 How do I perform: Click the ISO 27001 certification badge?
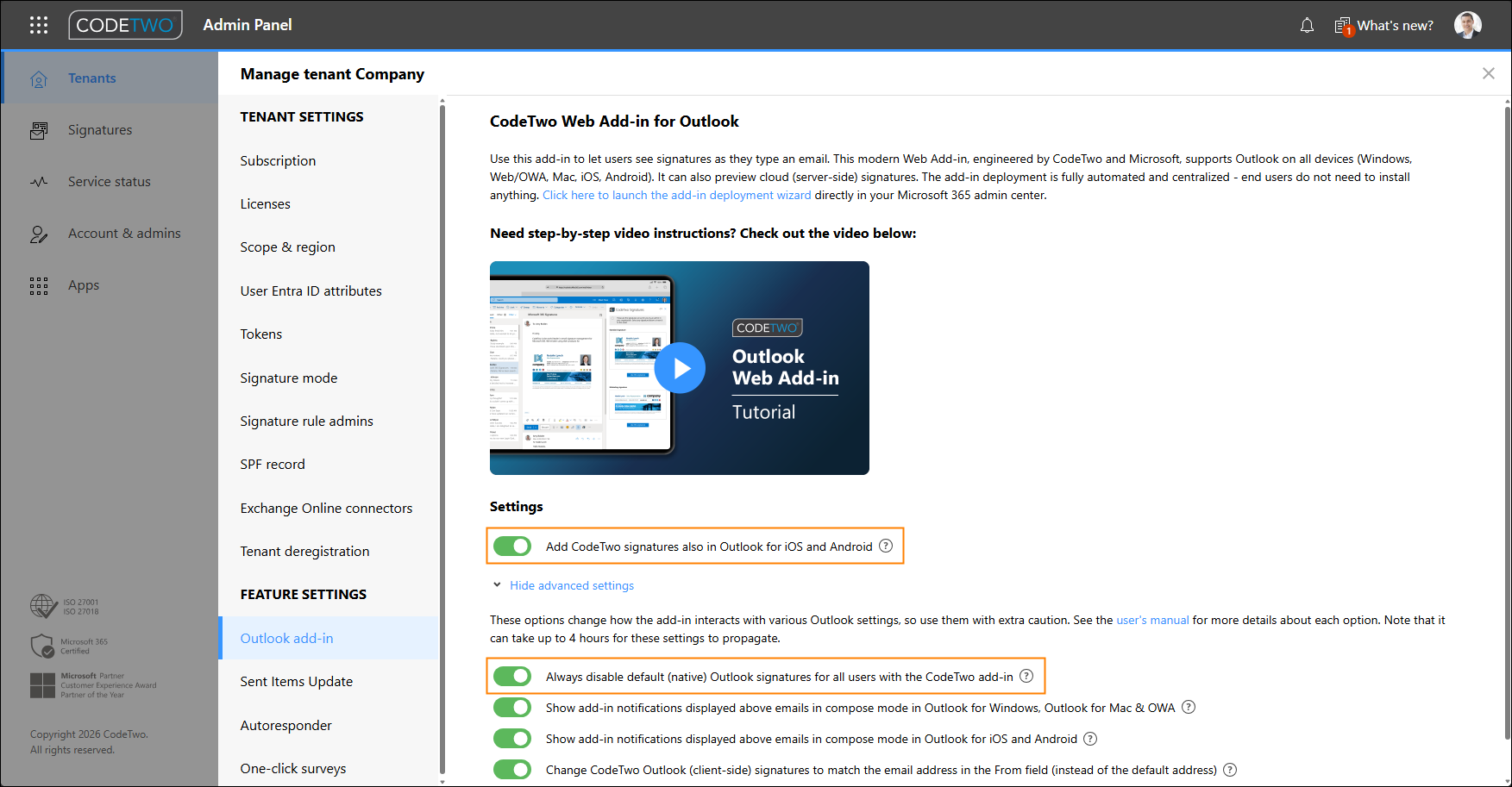65,606
